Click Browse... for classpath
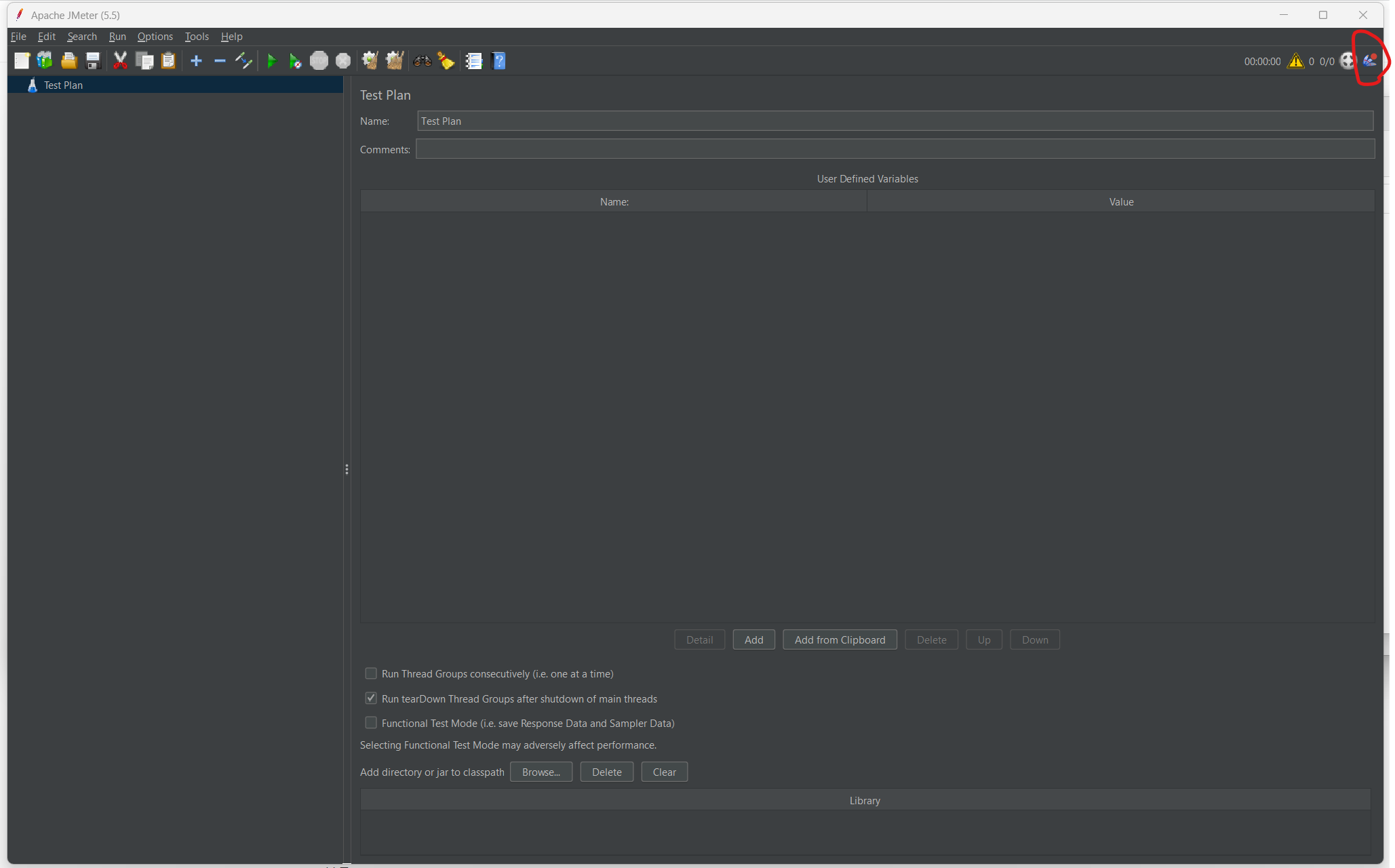This screenshot has height=868, width=1395. tap(541, 772)
